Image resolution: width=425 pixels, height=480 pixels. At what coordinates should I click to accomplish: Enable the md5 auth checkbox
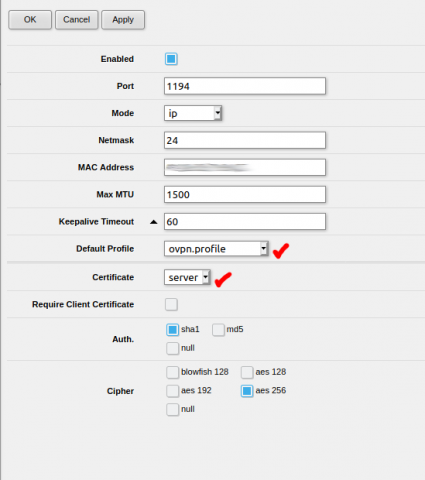click(x=218, y=330)
